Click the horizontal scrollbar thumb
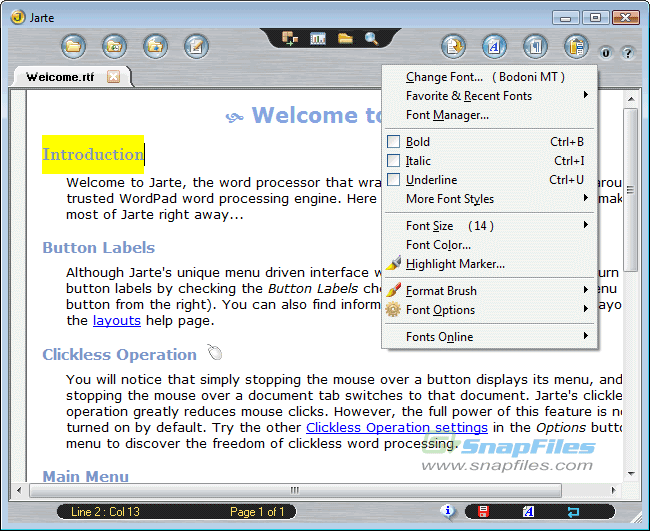650x531 pixels. (296, 490)
